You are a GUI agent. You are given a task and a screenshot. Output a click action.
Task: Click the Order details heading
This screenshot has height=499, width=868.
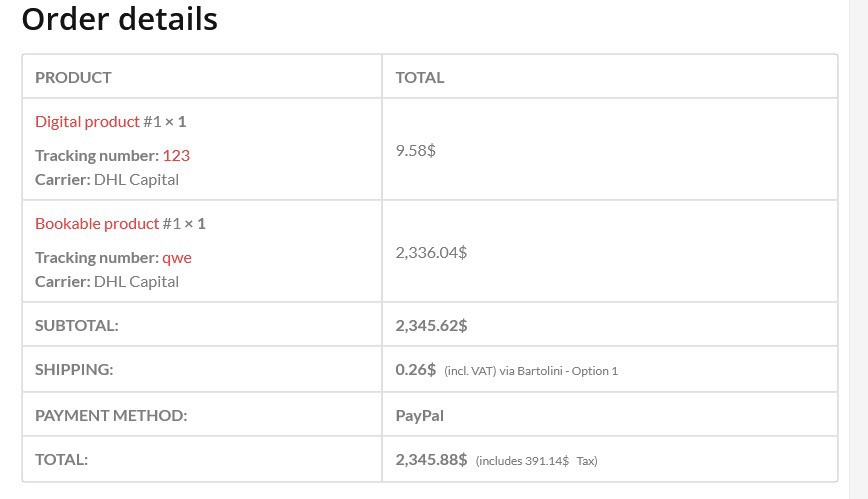(x=119, y=19)
